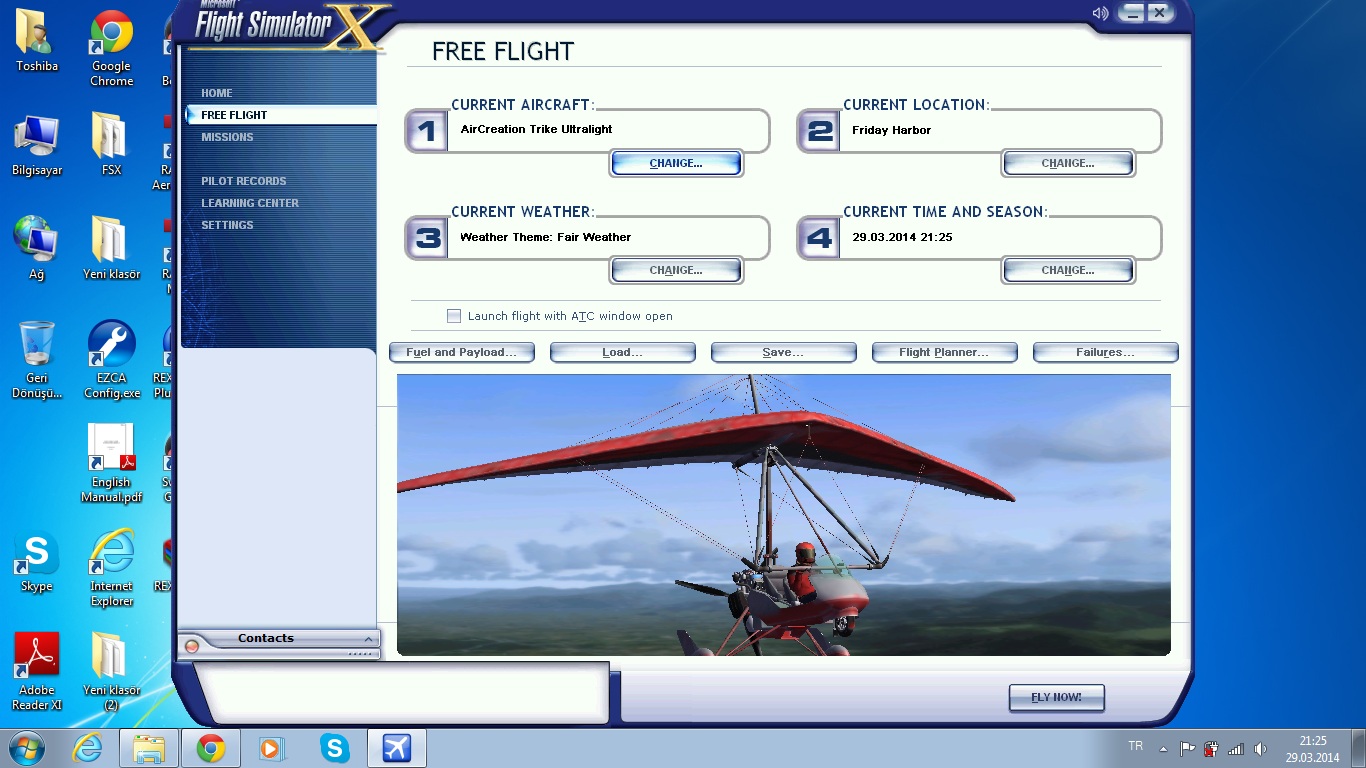Open Pilot Records in the sidebar
The image size is (1366, 768).
tap(243, 181)
